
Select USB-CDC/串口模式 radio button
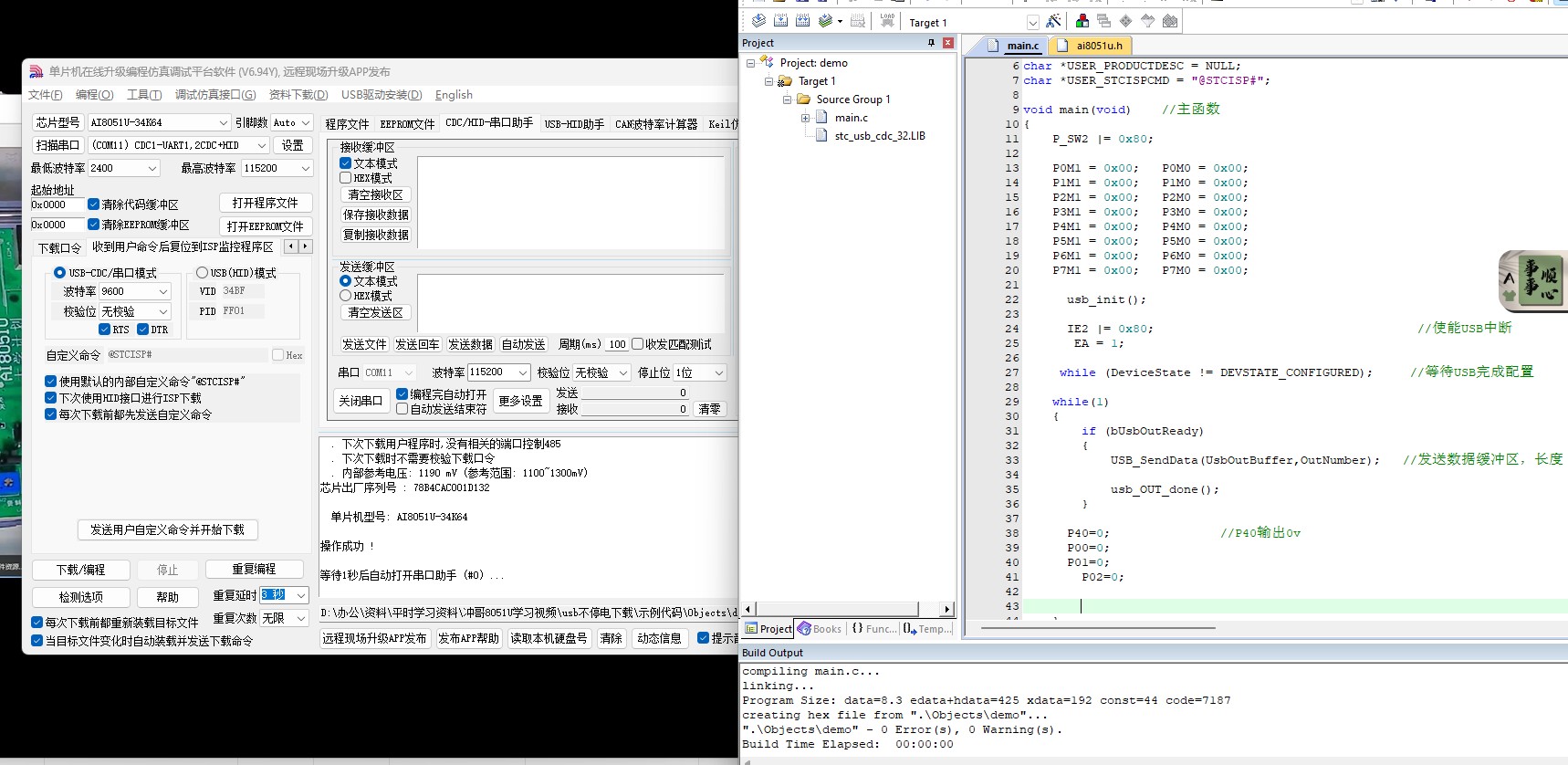point(59,273)
